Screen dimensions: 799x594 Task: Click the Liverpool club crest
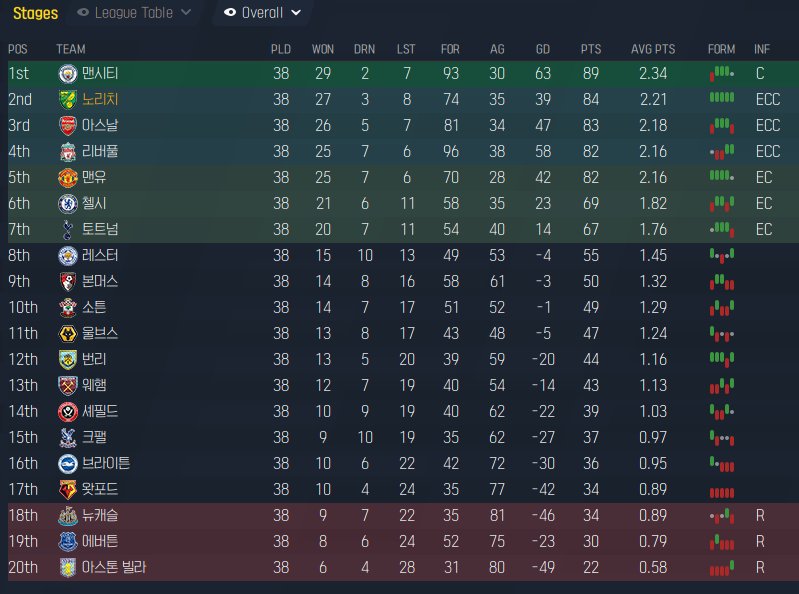point(67,152)
